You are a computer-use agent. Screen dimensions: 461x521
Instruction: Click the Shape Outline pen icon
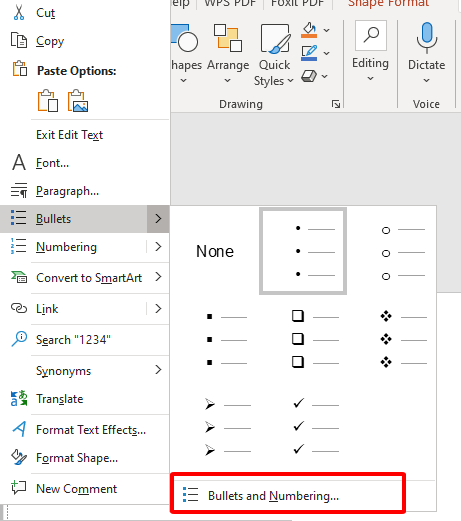click(x=309, y=53)
